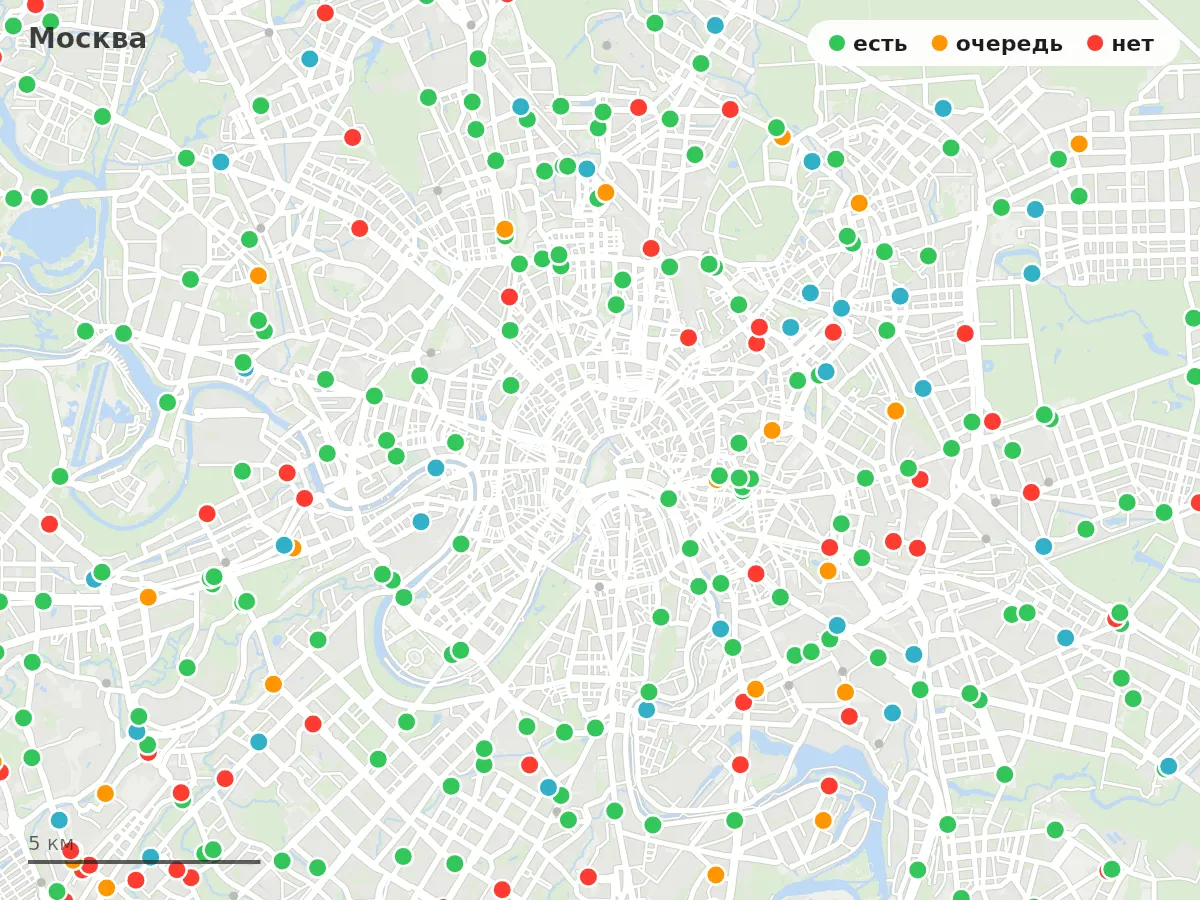Image resolution: width=1200 pixels, height=900 pixels.
Task: Select the blue marker right above the '5 км' label
Action: pos(59,820)
